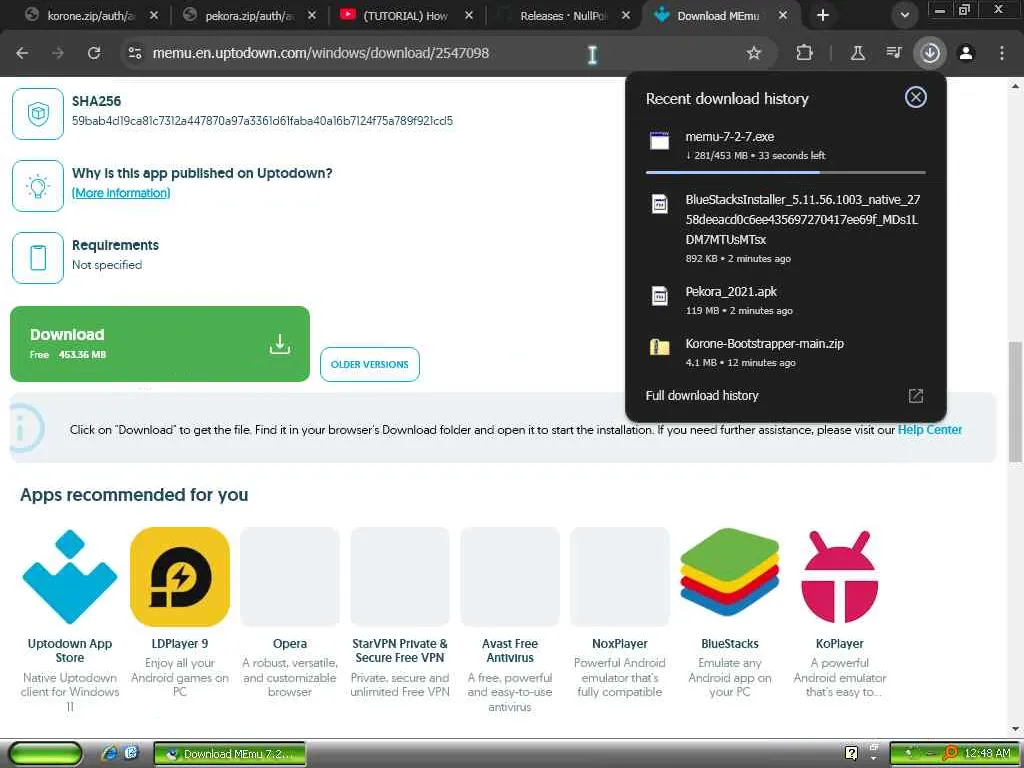Open the Chrome three-dot menu

coord(1002,54)
